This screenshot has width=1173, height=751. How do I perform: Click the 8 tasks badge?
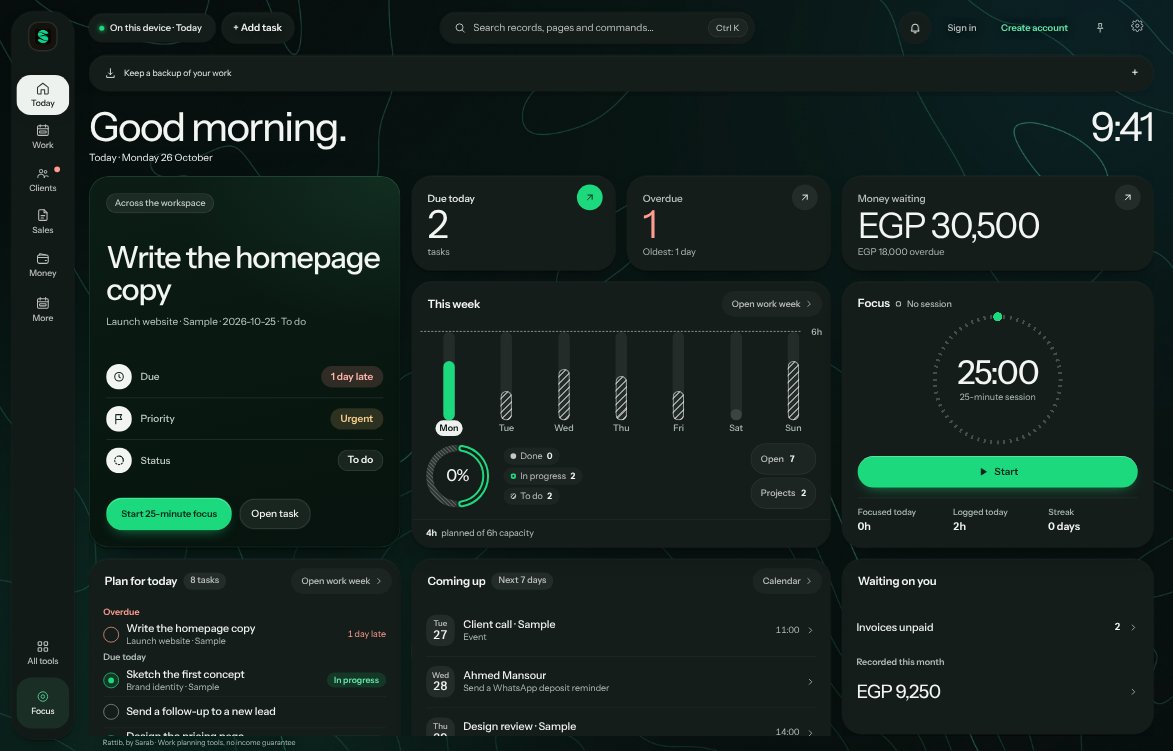coord(204,580)
